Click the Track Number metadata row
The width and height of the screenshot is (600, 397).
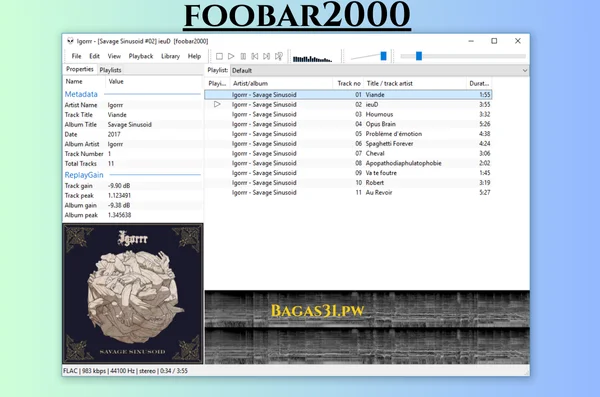133,154
